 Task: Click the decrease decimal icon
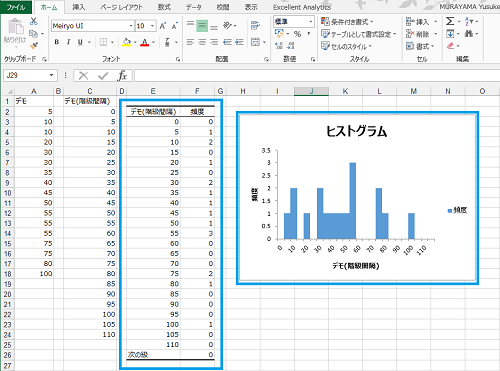[291, 46]
